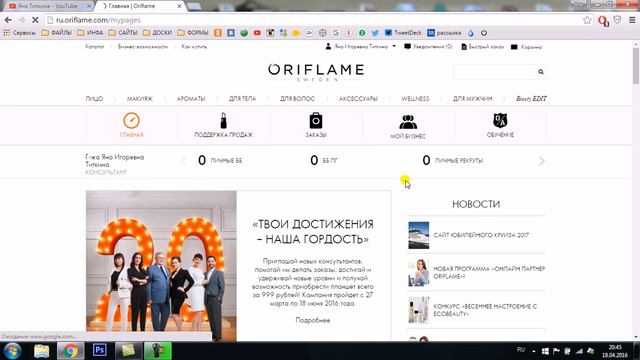Image resolution: width=640 pixels, height=360 pixels.
Task: Open the ЛИЦО category menu
Action: [x=94, y=99]
